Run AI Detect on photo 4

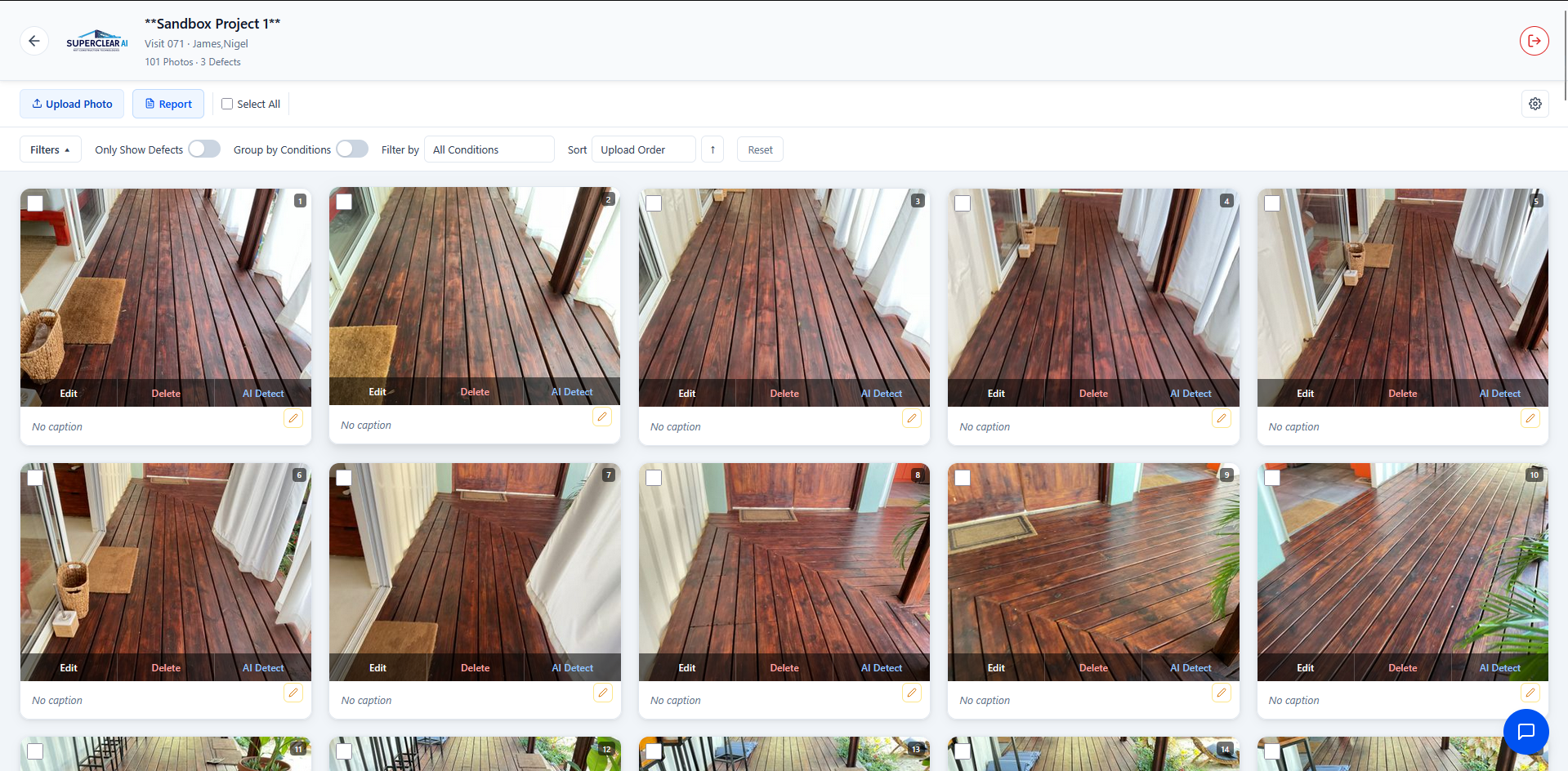point(1191,393)
